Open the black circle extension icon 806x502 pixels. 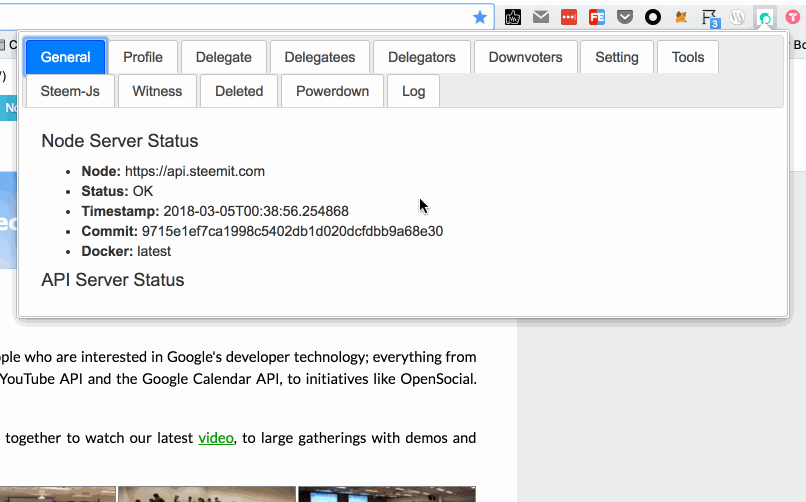tap(653, 17)
